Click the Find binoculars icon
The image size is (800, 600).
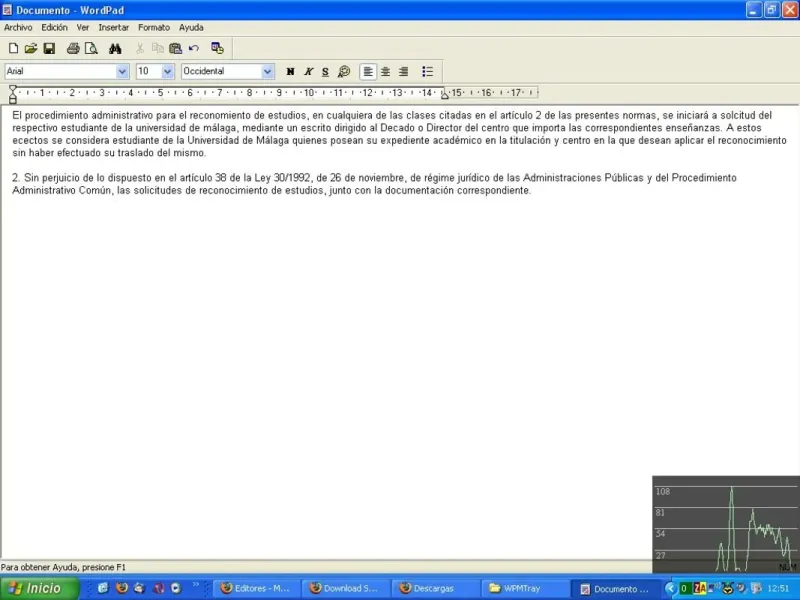(115, 48)
